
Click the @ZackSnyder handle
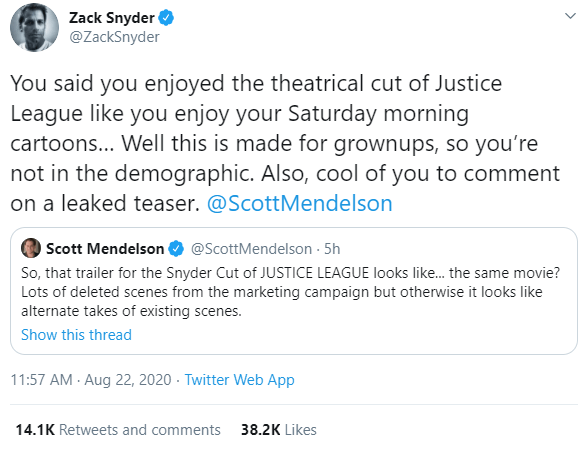(x=114, y=37)
